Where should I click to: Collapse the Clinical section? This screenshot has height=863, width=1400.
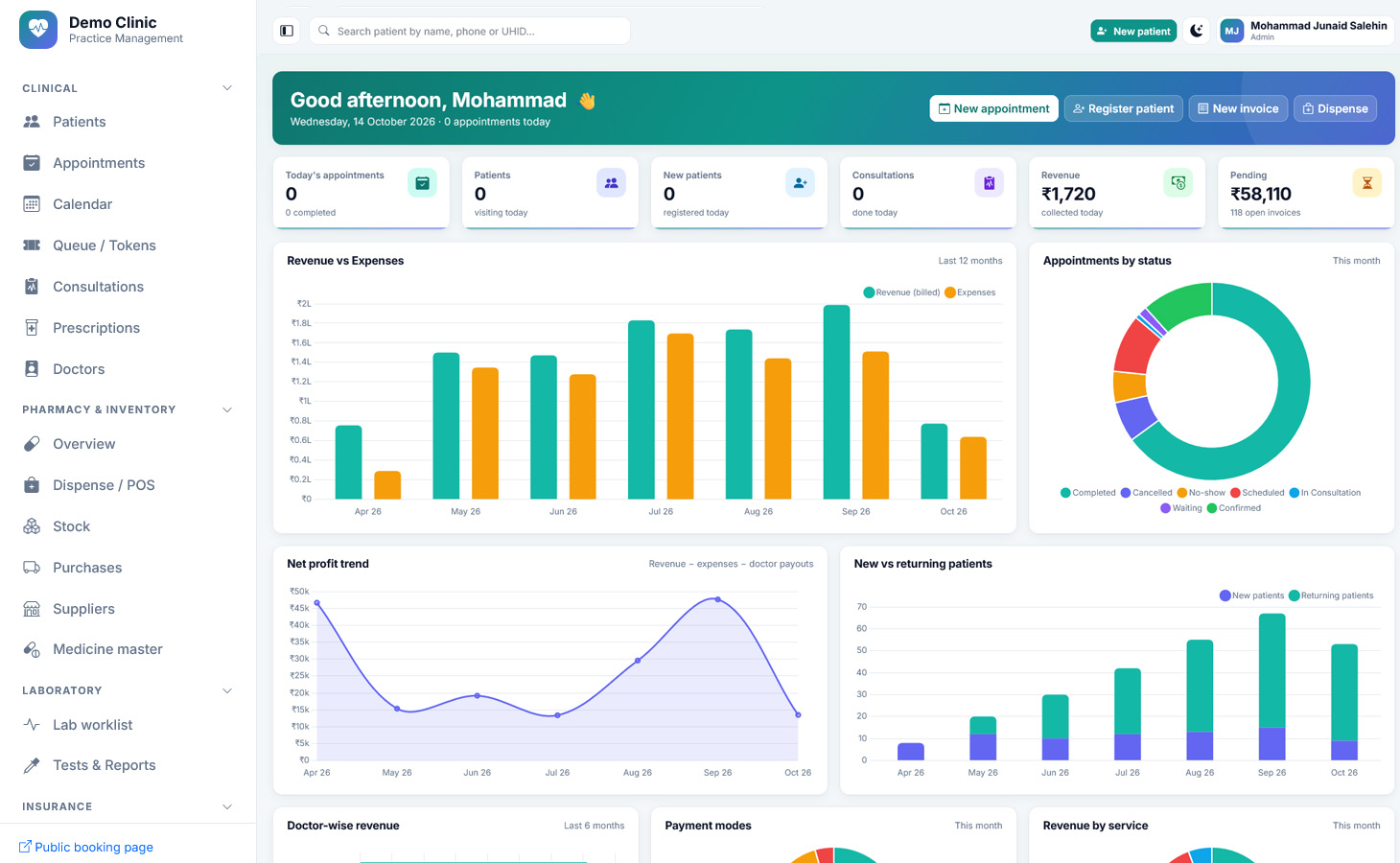point(227,88)
